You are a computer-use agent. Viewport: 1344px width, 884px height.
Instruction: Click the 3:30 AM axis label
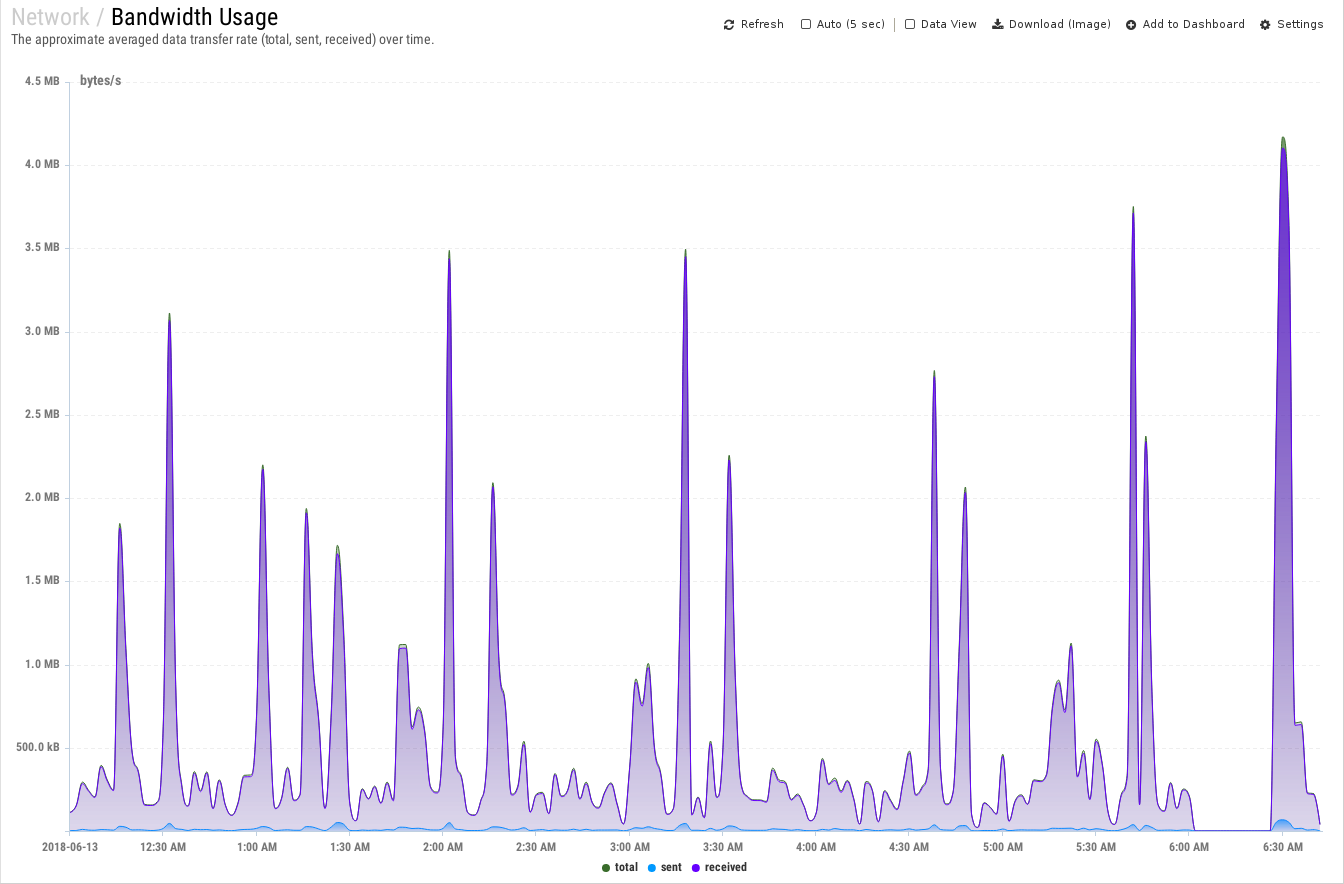tap(723, 847)
